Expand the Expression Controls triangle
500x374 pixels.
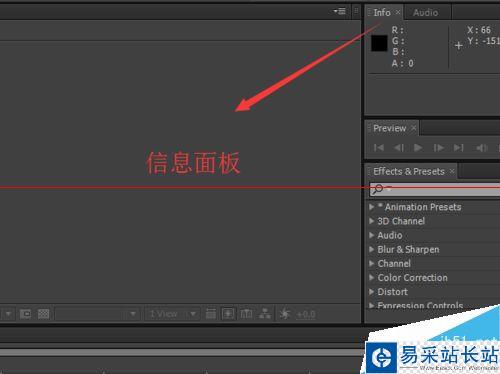(x=372, y=305)
